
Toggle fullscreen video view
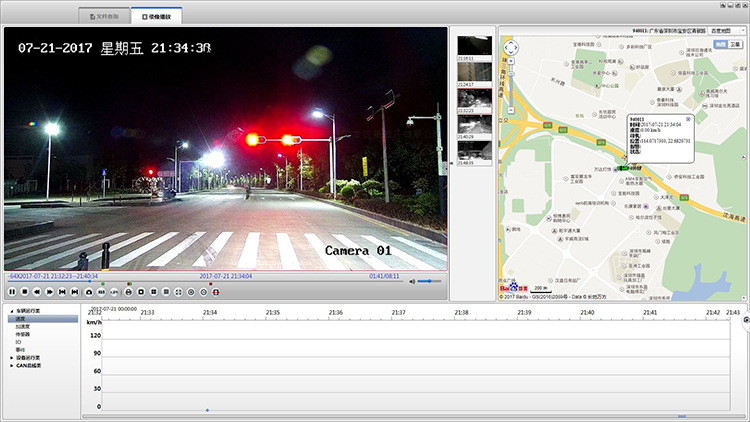coord(178,291)
